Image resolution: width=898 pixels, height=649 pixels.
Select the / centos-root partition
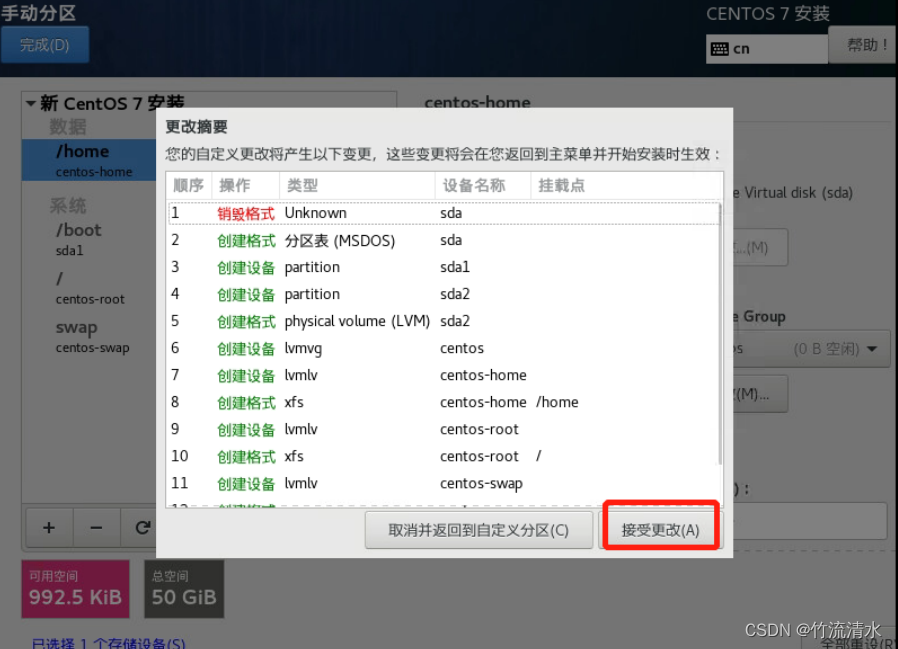(89, 288)
